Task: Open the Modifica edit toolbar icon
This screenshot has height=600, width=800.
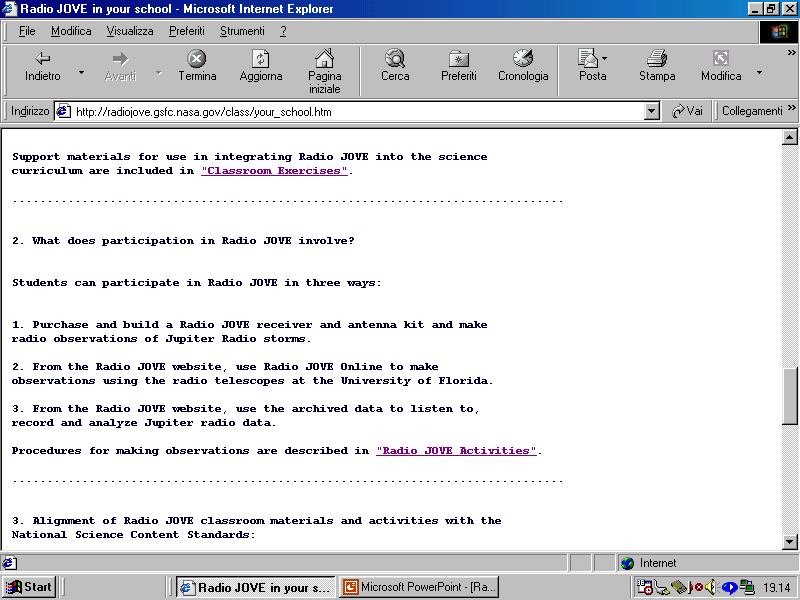Action: pyautogui.click(x=720, y=59)
